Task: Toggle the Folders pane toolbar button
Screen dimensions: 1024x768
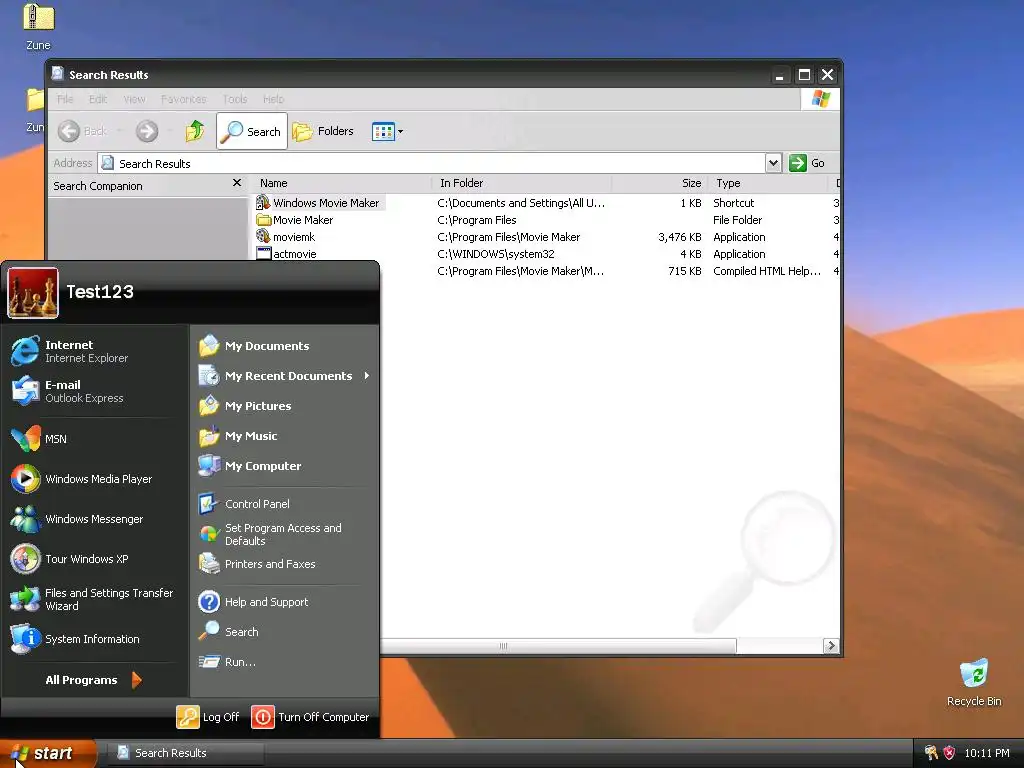Action: coord(323,131)
